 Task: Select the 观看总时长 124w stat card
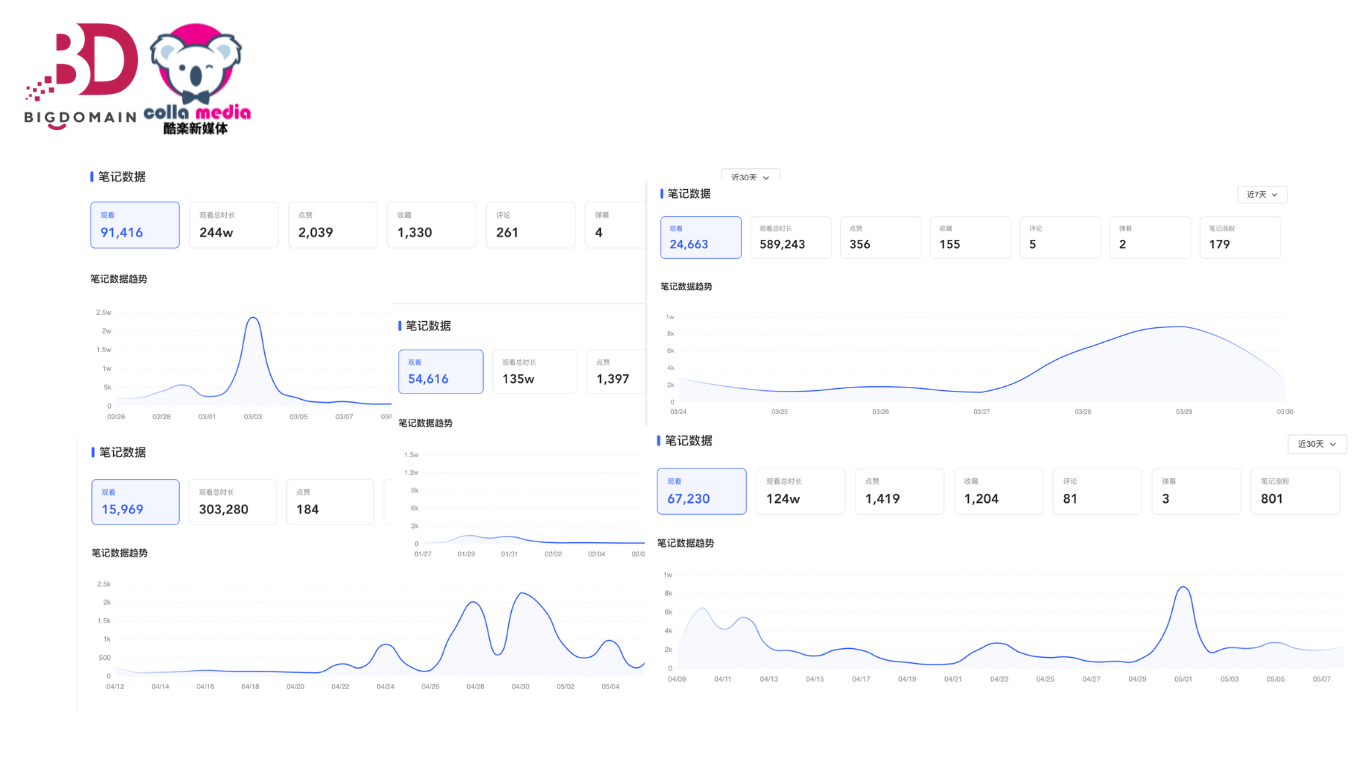point(800,492)
